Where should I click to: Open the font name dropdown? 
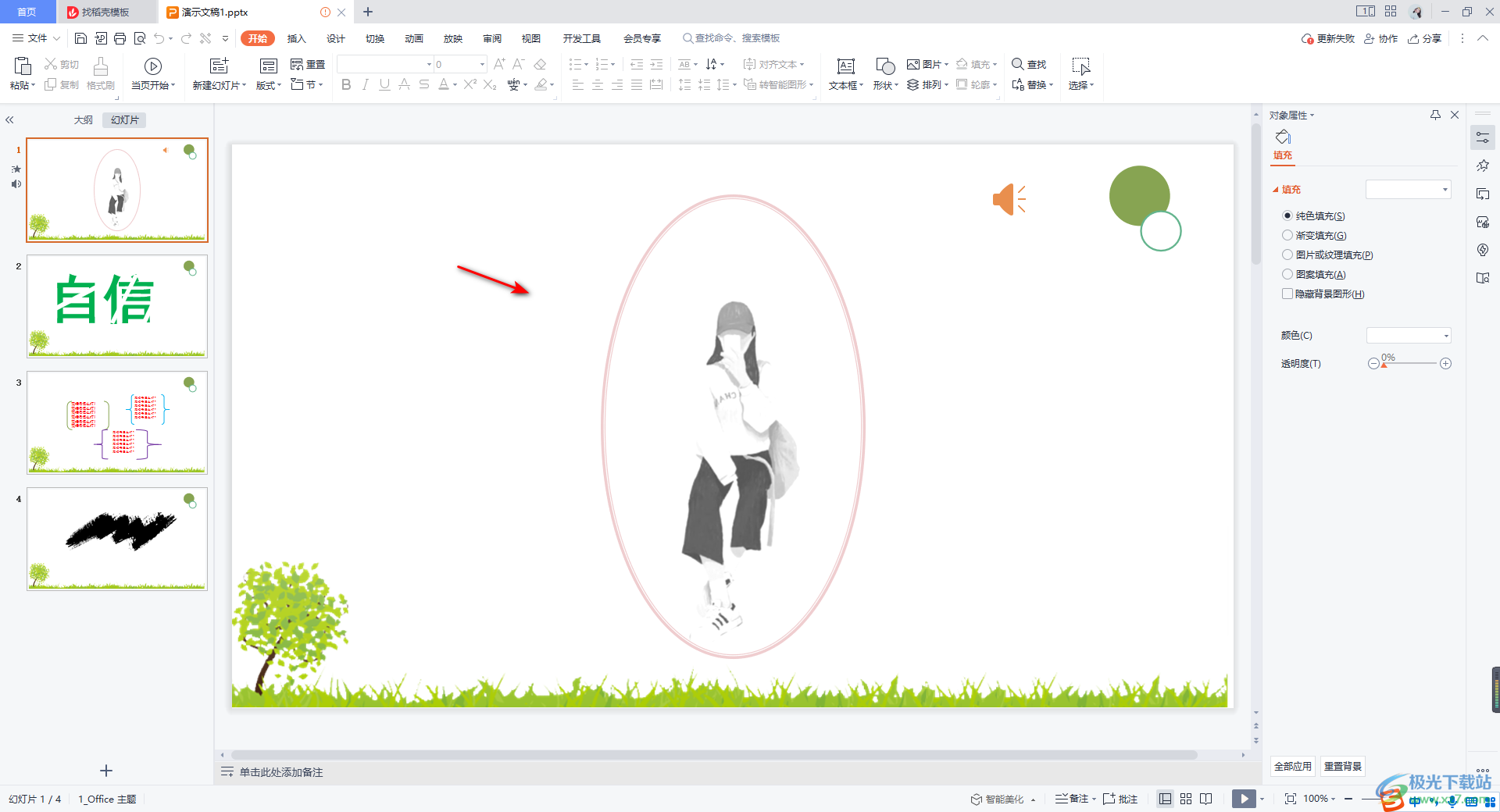tap(429, 64)
